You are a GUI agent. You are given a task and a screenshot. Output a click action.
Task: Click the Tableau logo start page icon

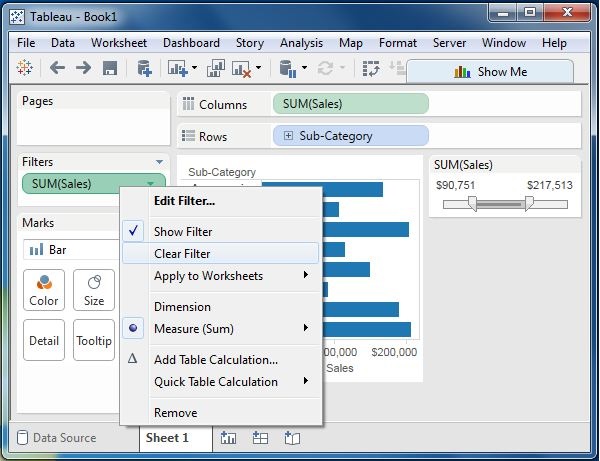click(x=26, y=68)
